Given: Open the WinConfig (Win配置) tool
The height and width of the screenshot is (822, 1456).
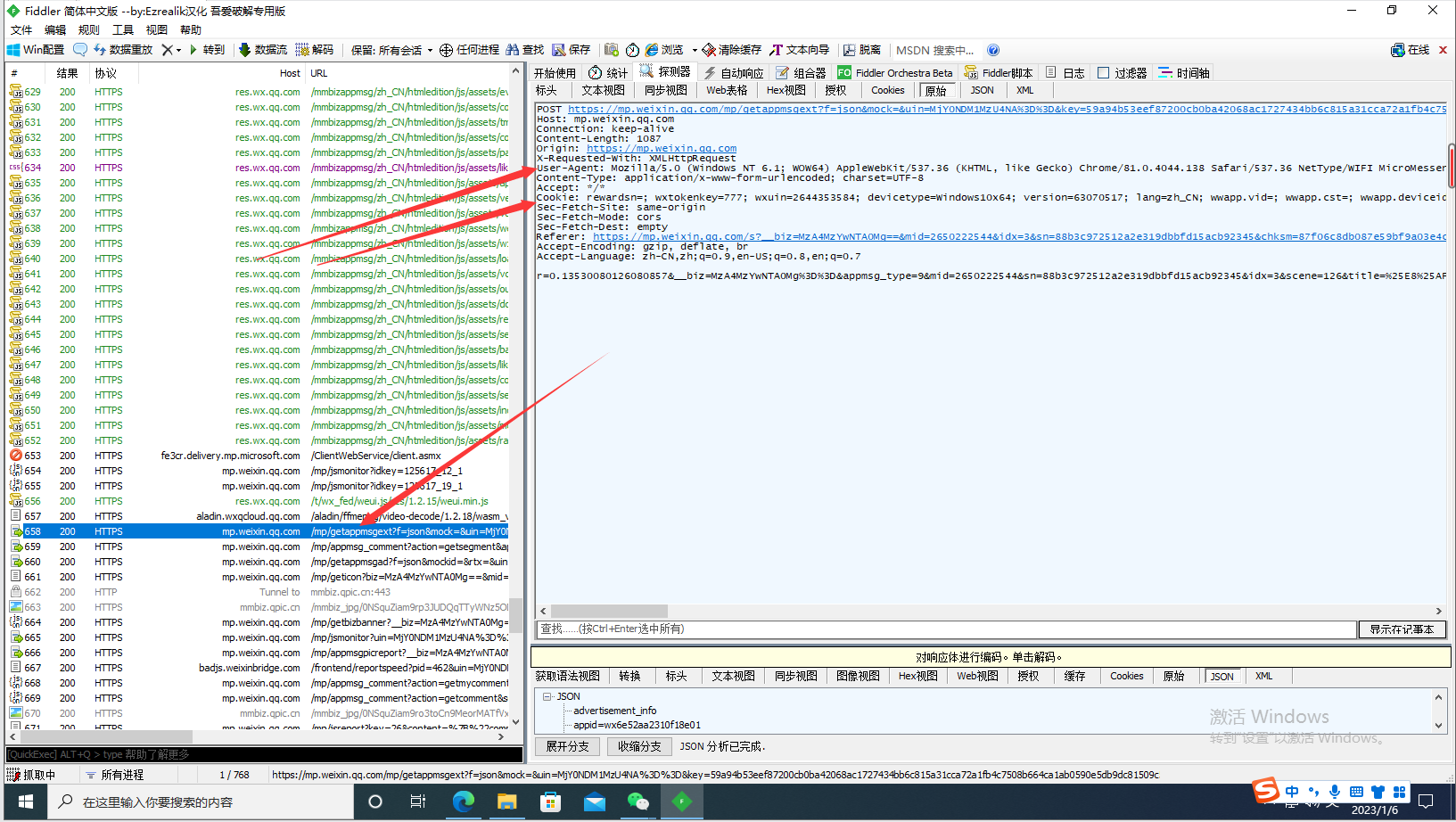Looking at the screenshot, I should (36, 50).
